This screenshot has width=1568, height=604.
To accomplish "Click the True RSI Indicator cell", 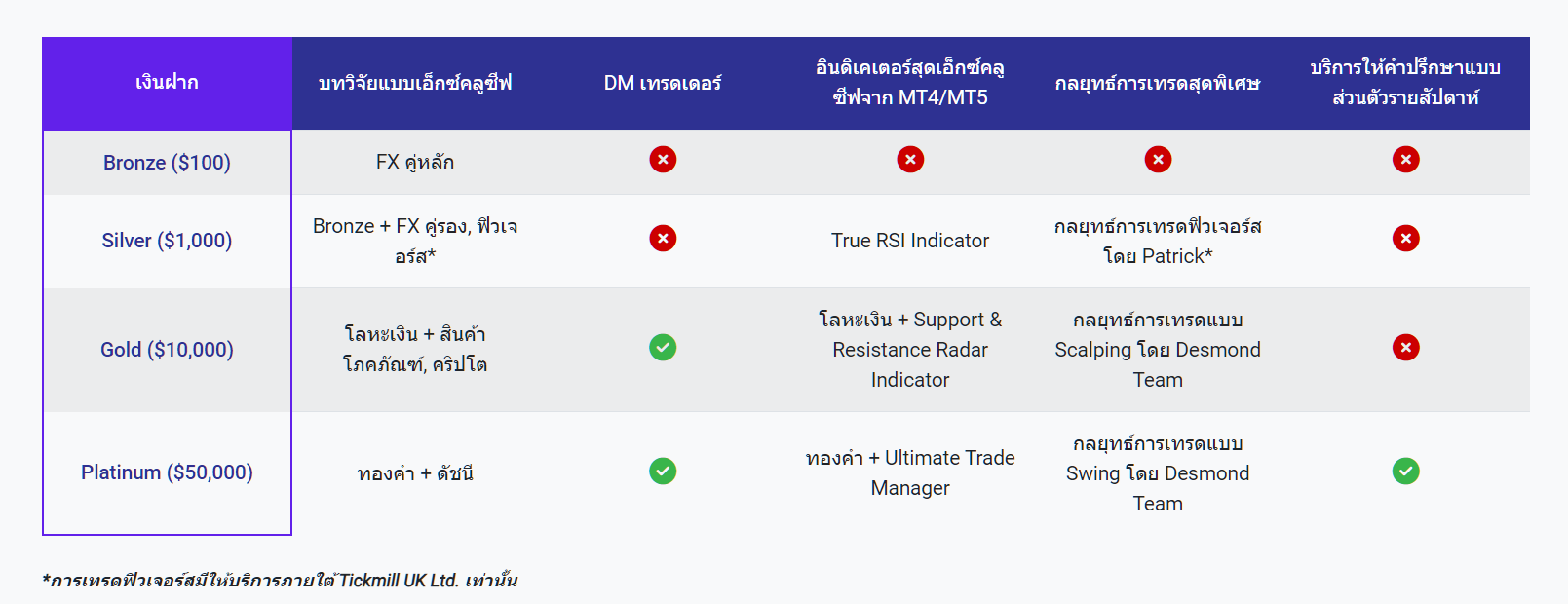I will pos(910,241).
